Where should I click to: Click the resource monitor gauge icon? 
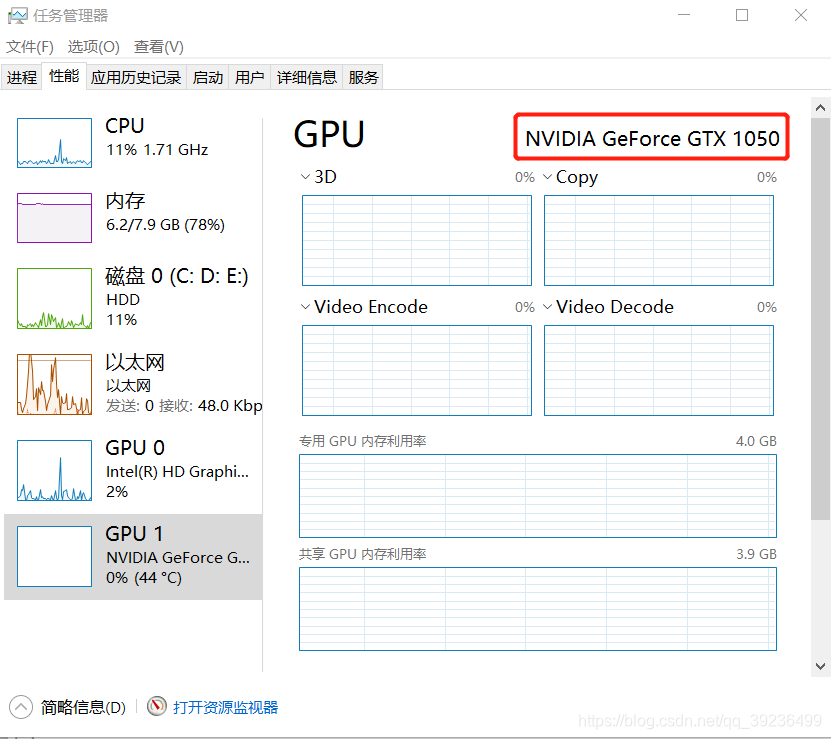coord(156,706)
